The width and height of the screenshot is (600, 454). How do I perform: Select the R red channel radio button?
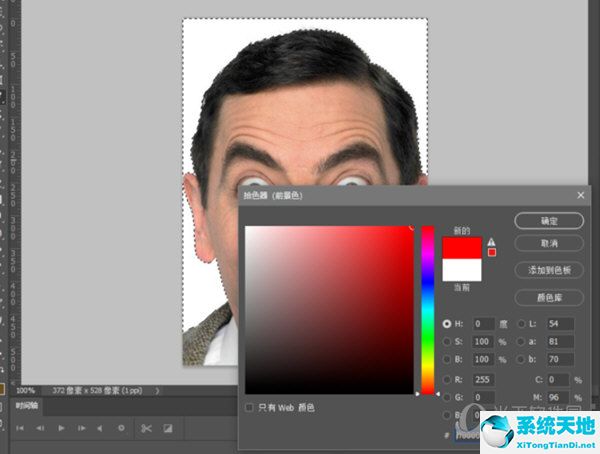446,380
